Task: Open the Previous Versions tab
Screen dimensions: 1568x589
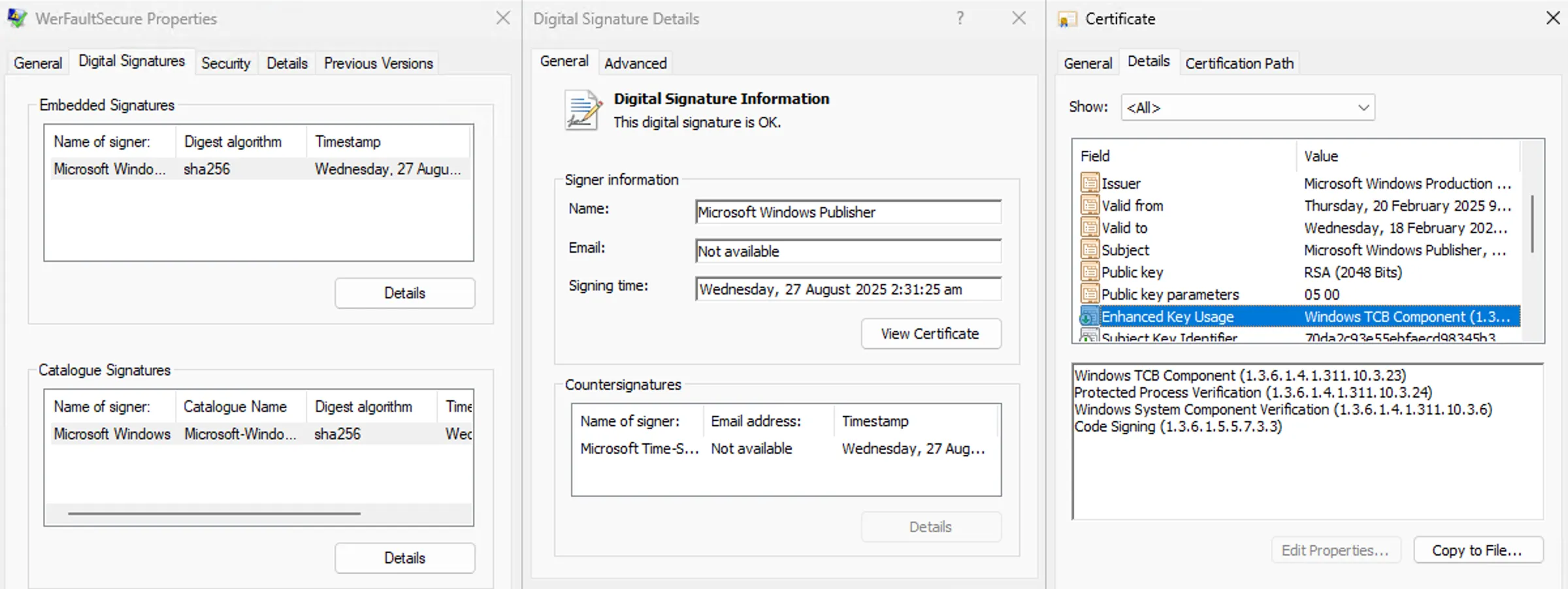Action: [x=378, y=63]
